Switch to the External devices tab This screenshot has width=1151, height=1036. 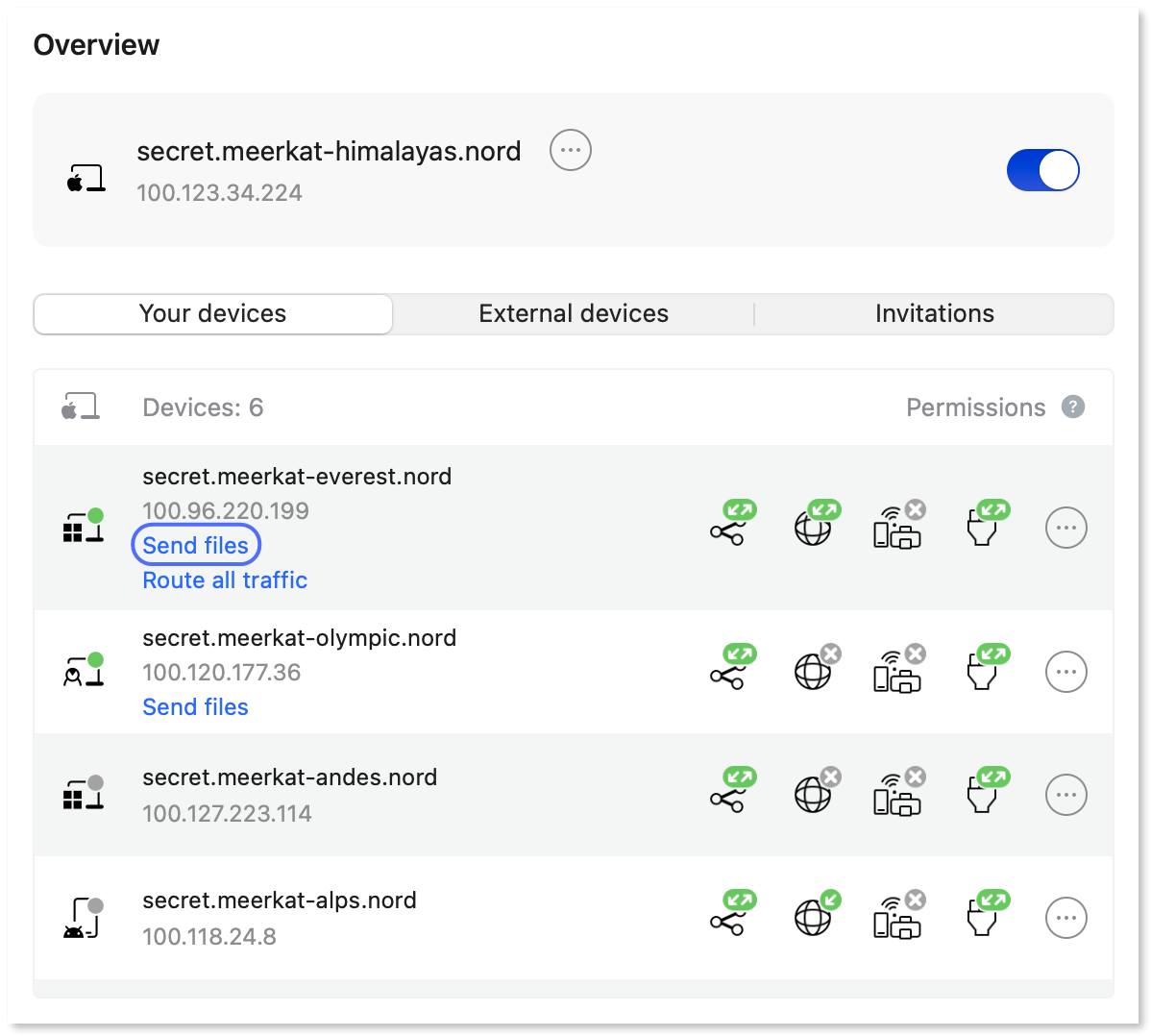tap(574, 313)
